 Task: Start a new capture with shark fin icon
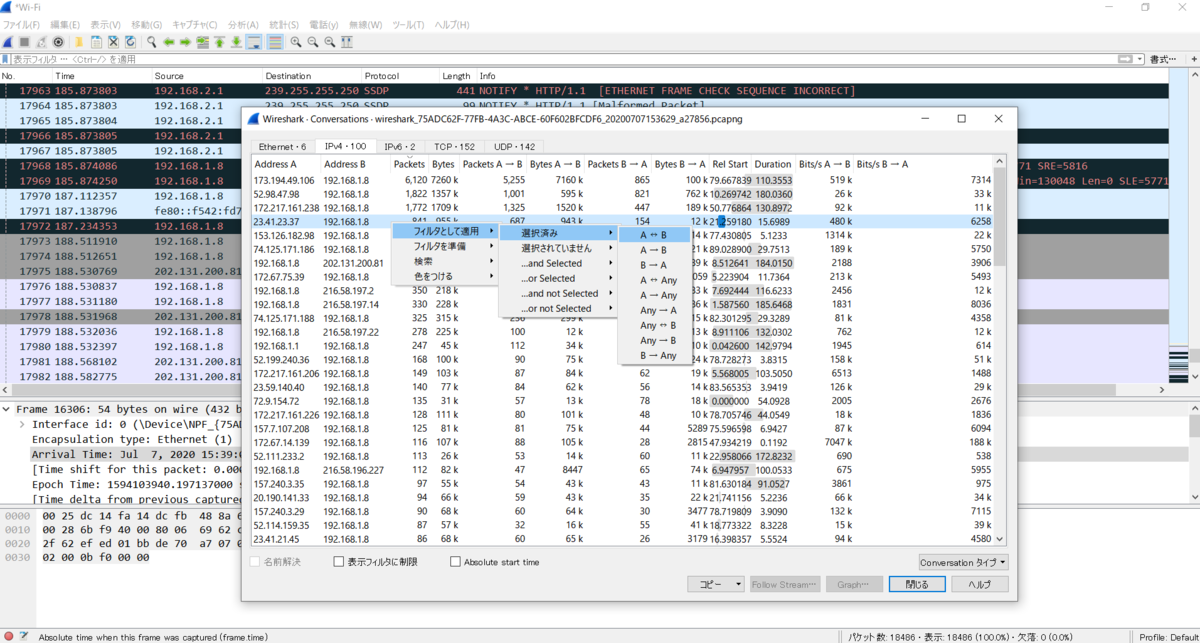[8, 42]
